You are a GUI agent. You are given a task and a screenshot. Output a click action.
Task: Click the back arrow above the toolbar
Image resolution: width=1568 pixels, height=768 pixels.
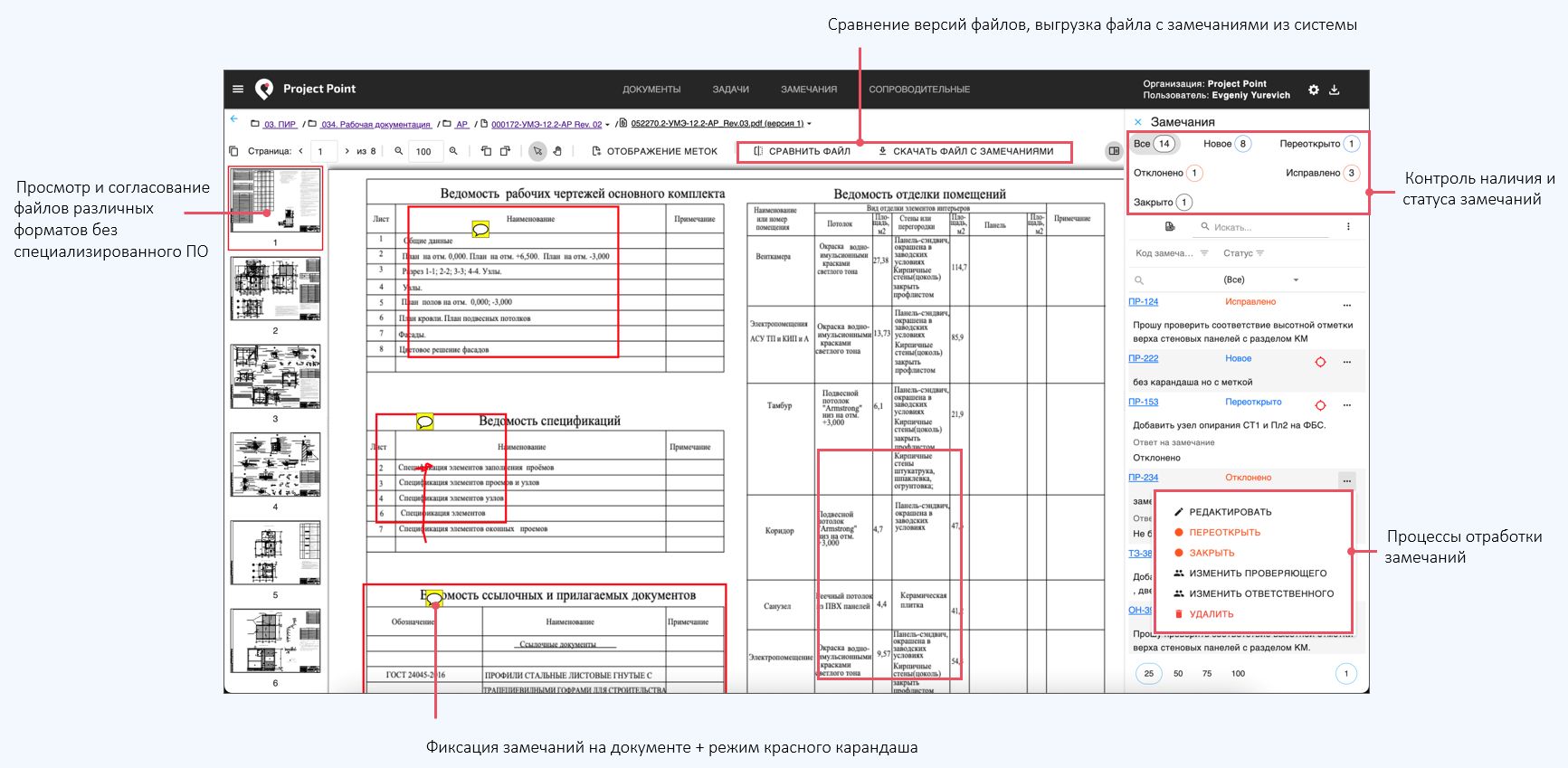point(234,119)
